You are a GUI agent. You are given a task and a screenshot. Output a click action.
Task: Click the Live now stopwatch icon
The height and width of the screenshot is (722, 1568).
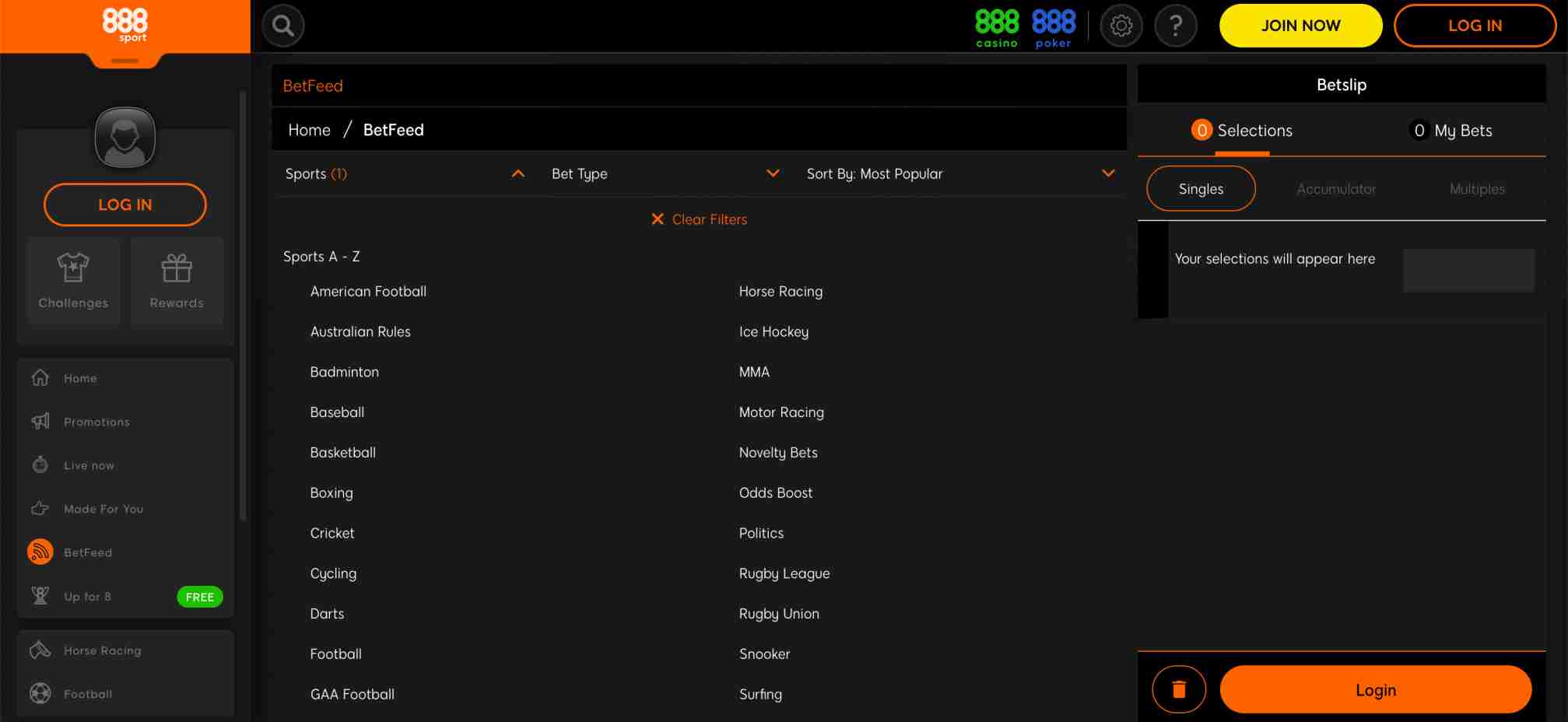pyautogui.click(x=40, y=464)
